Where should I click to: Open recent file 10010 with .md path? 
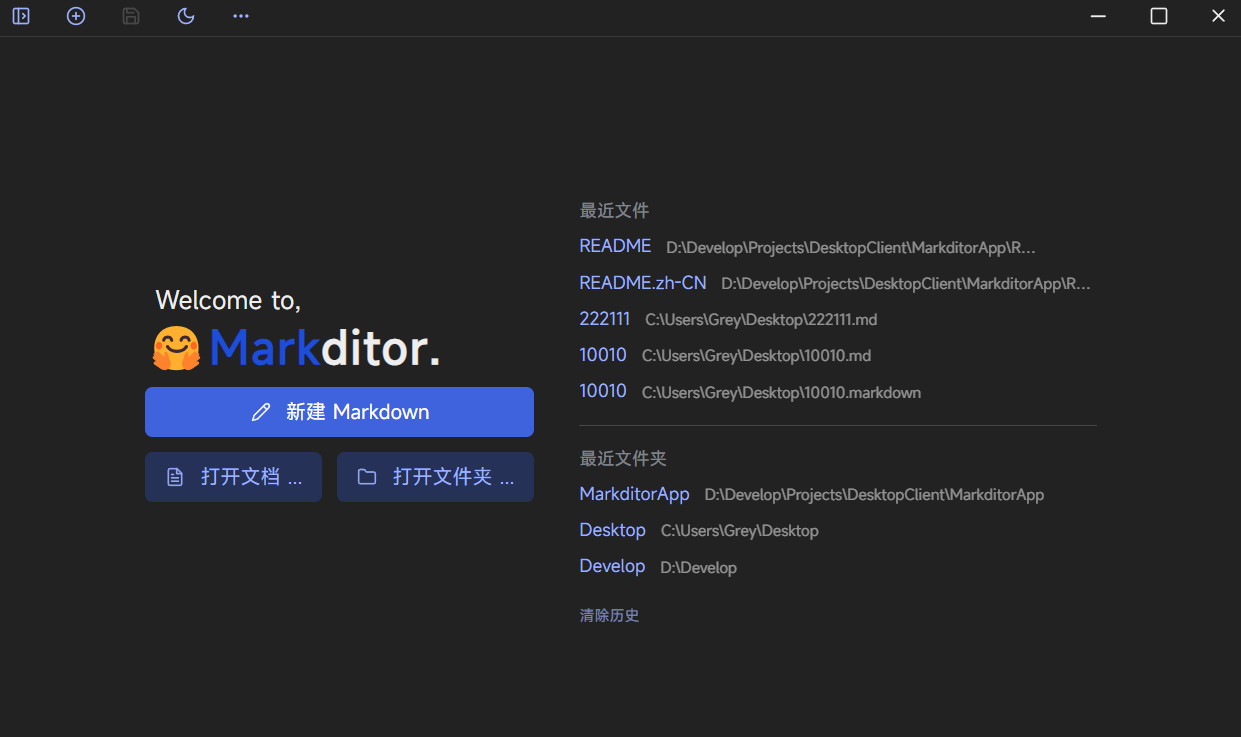point(603,355)
